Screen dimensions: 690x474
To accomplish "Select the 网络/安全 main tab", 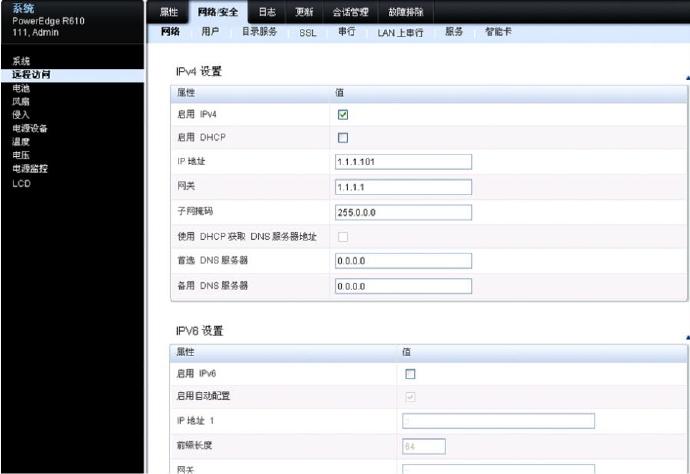I will 218,12.
